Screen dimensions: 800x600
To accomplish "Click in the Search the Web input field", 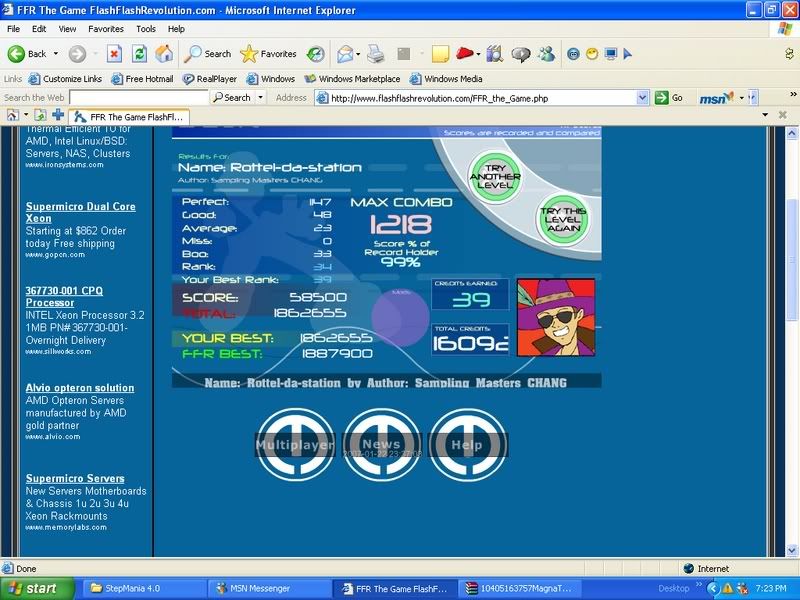I will [138, 97].
